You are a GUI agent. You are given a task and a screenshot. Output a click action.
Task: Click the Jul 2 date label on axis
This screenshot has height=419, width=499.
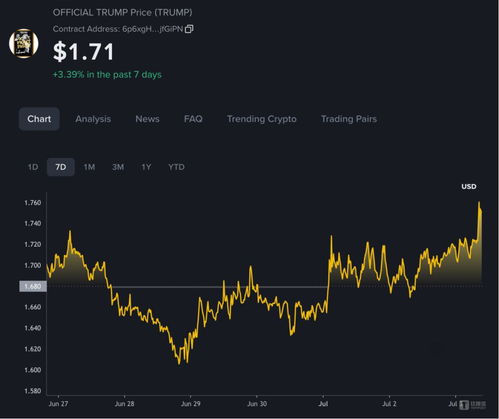pyautogui.click(x=389, y=404)
